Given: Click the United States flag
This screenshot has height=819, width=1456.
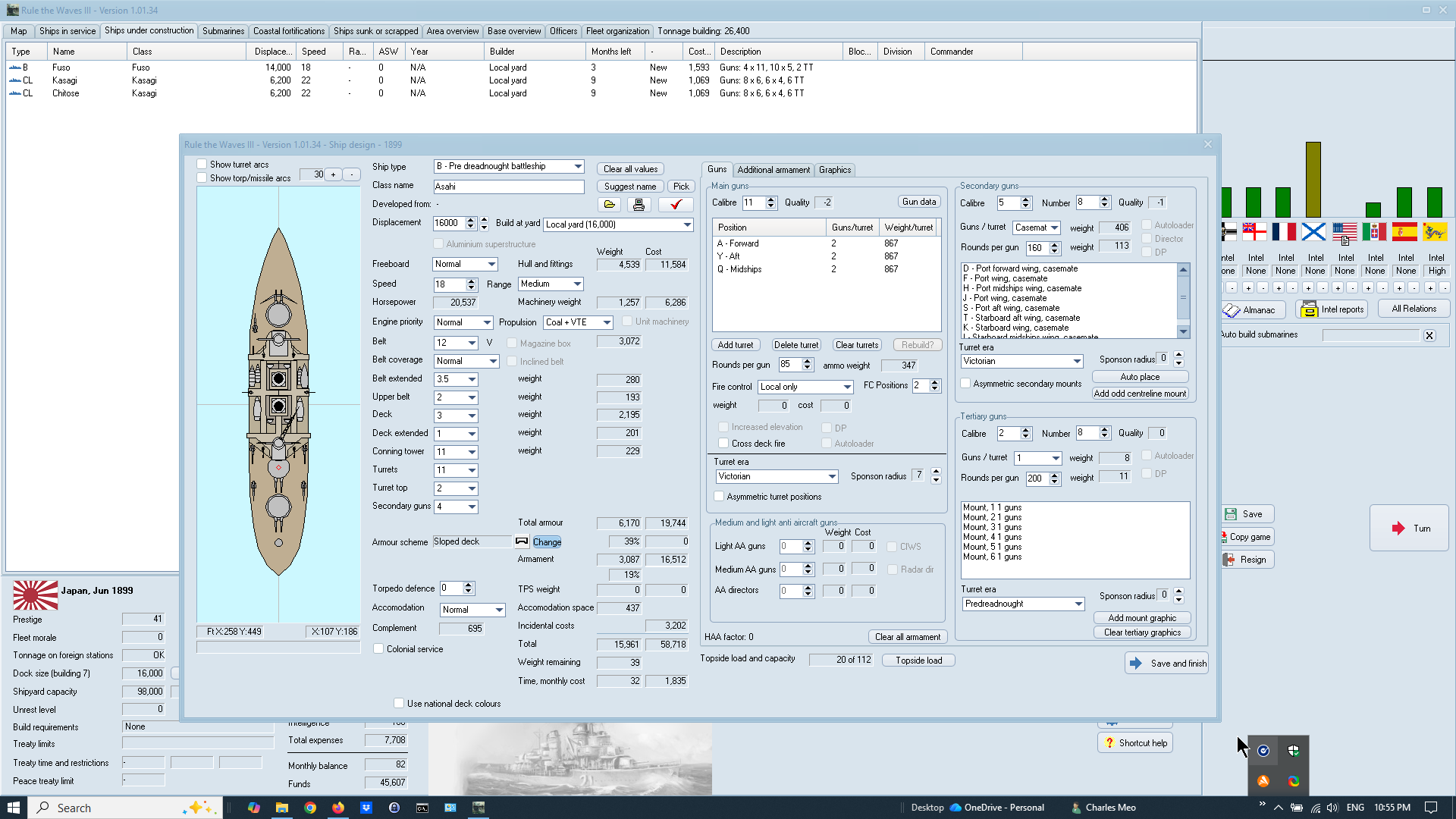Looking at the screenshot, I should [x=1345, y=231].
